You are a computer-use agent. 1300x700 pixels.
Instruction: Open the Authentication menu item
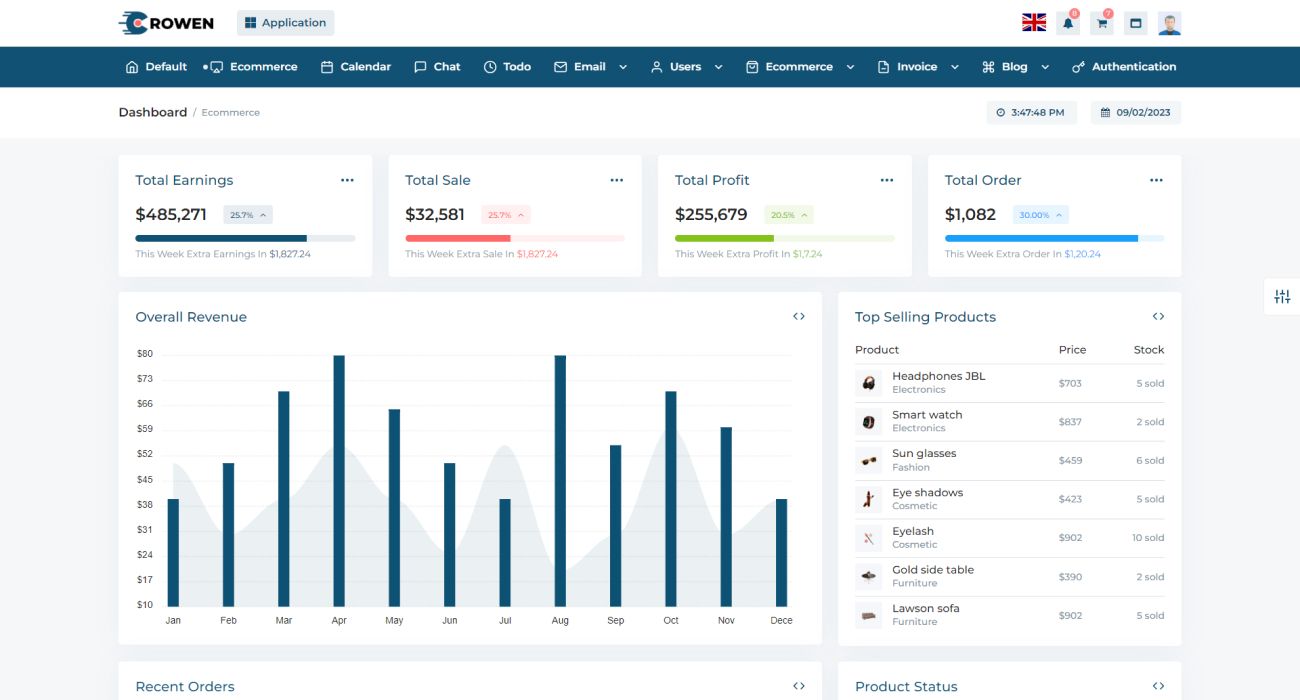point(1124,67)
